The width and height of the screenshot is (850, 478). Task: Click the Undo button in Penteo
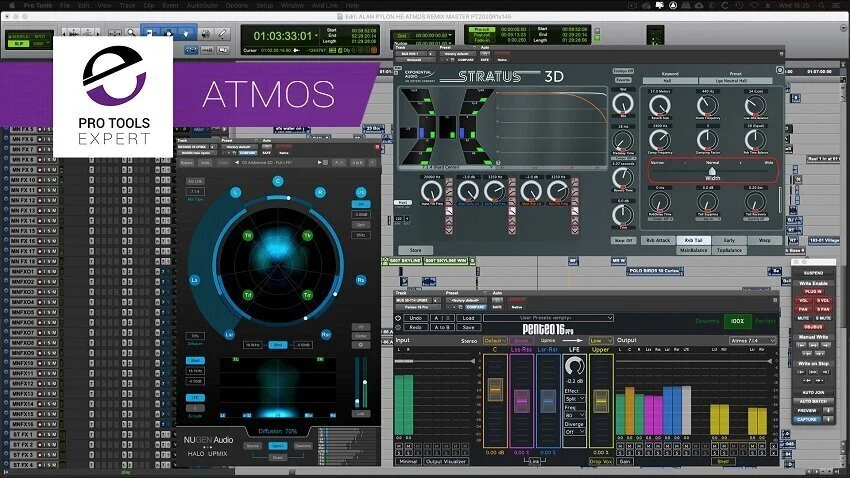tap(416, 318)
